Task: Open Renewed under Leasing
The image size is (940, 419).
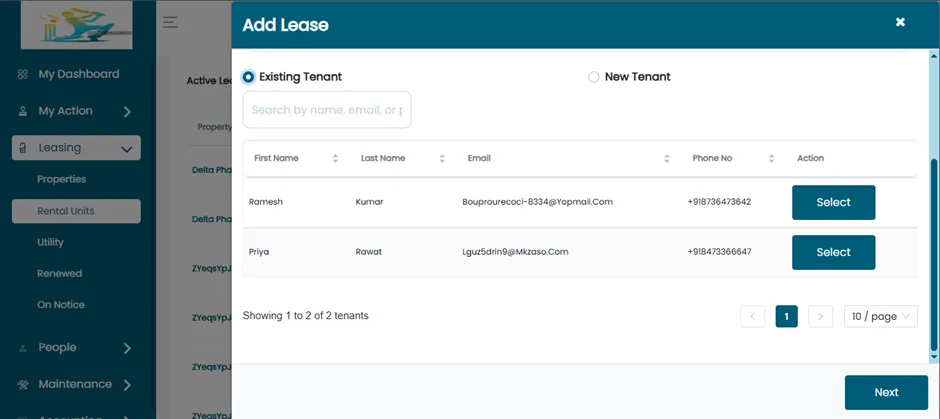Action: coord(59,273)
